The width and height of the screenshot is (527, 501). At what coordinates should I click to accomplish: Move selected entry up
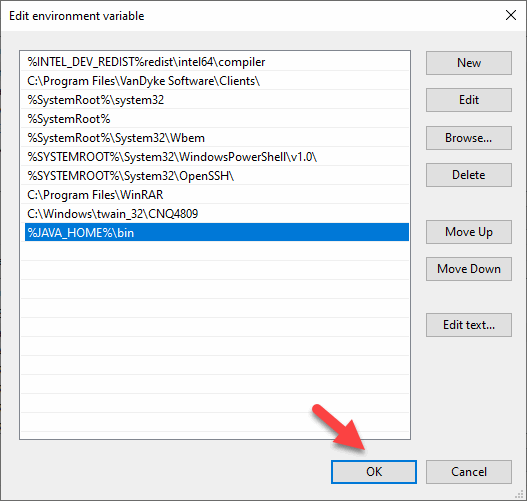pyautogui.click(x=469, y=232)
